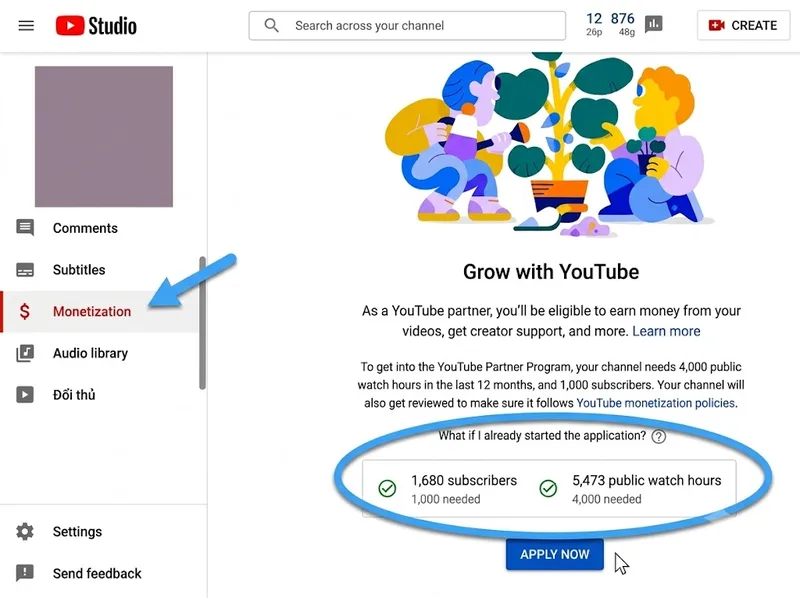Click the APPLY NOW button

pyautogui.click(x=555, y=554)
